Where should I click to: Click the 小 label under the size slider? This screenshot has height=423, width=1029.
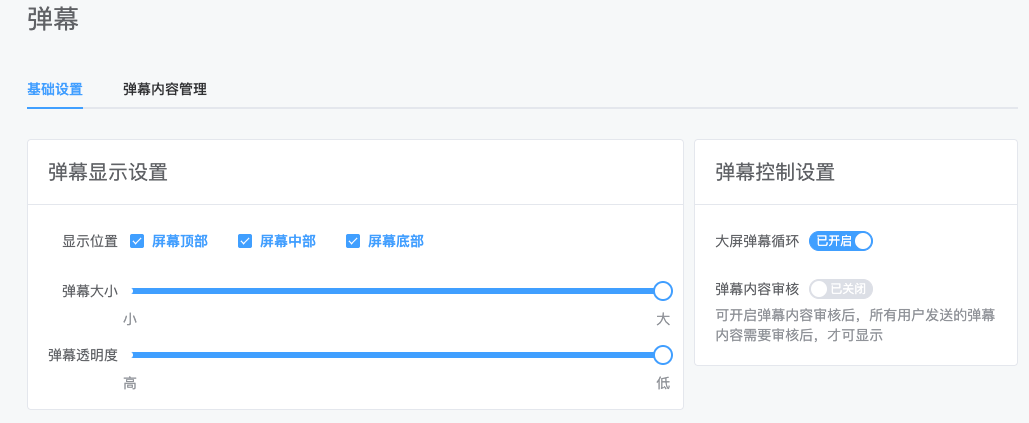click(130, 319)
